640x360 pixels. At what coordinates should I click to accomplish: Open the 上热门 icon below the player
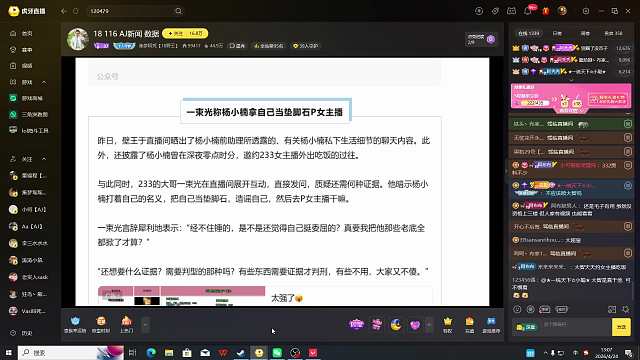(127, 324)
